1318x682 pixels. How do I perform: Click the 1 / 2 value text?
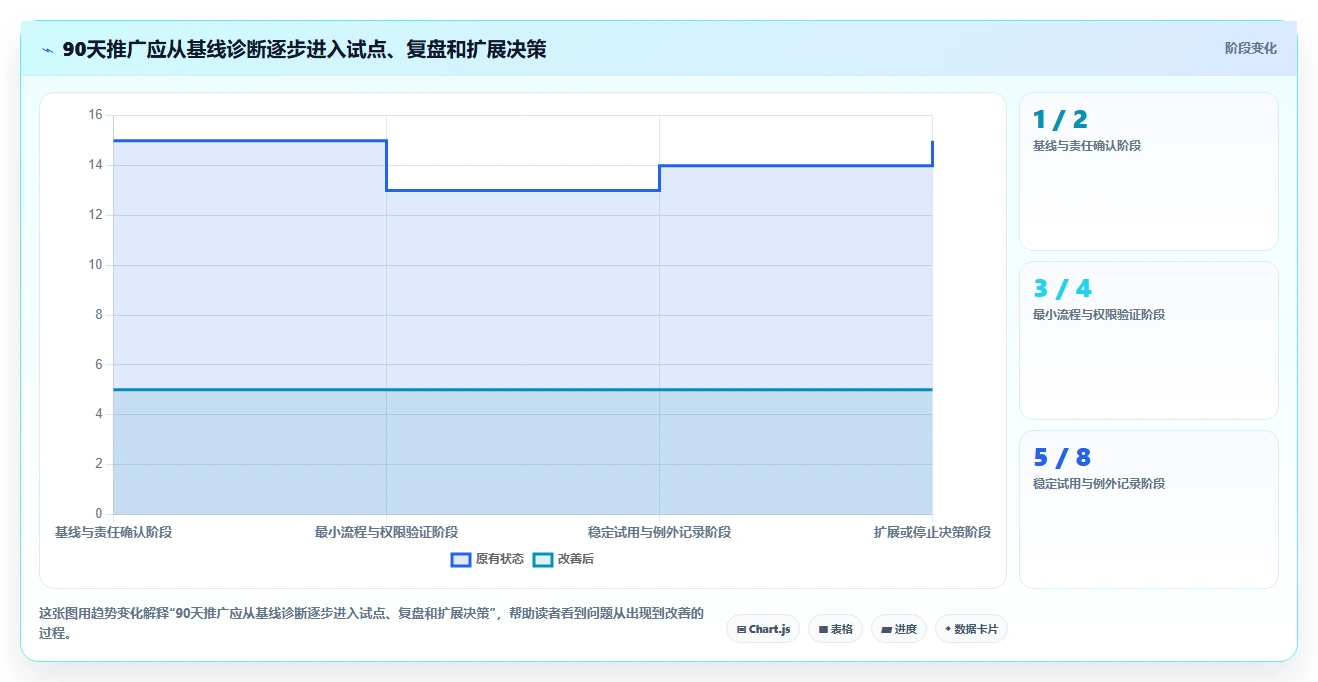pos(1060,120)
